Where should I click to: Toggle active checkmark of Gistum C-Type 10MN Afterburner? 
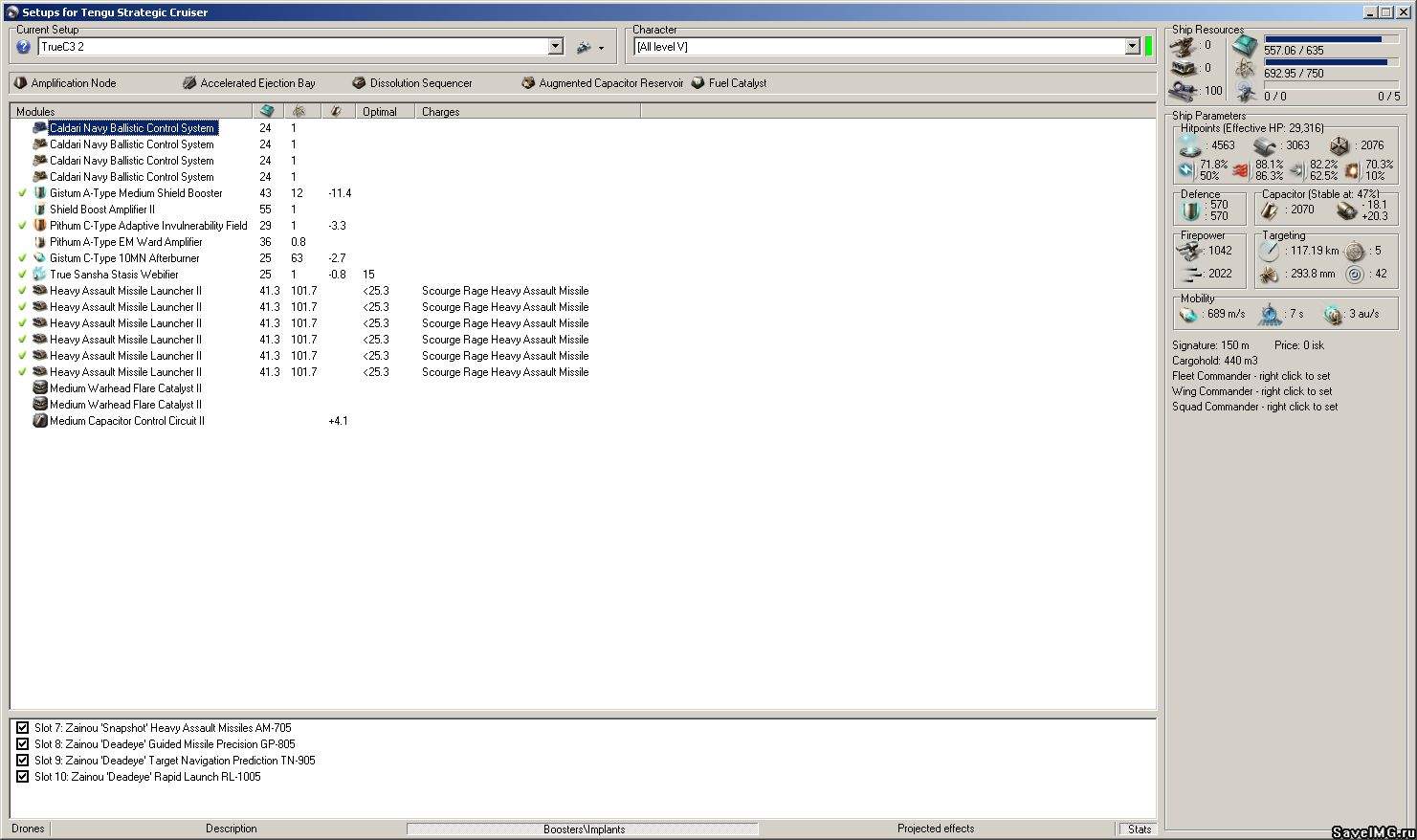coord(22,258)
